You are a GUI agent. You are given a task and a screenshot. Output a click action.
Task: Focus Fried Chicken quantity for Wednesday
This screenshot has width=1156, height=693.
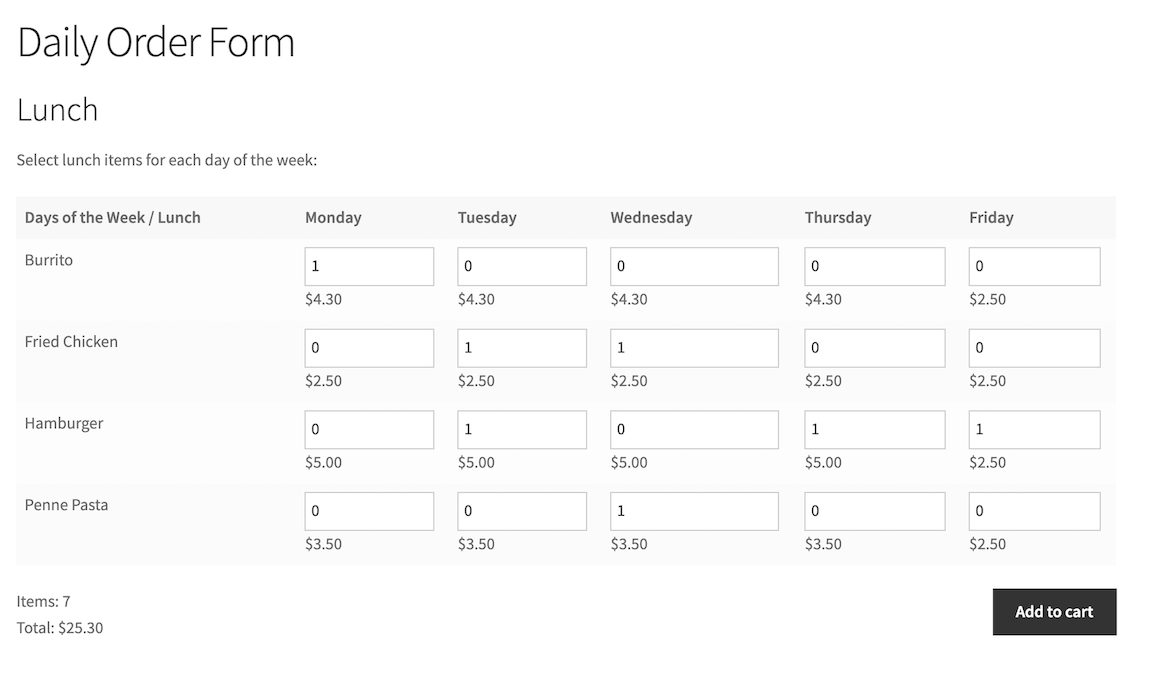coord(694,348)
